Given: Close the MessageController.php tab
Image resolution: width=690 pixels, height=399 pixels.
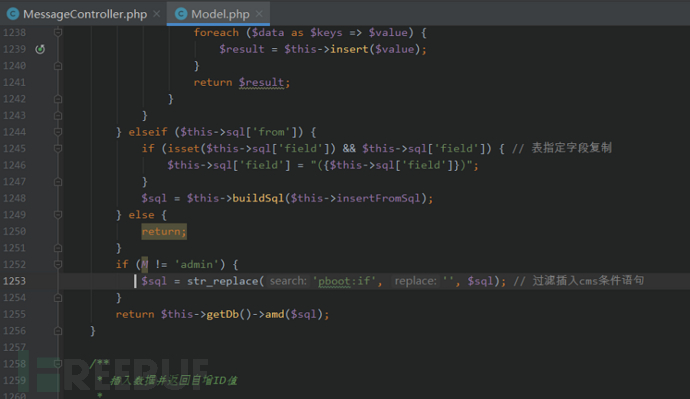Looking at the screenshot, I should pyautogui.click(x=157, y=14).
